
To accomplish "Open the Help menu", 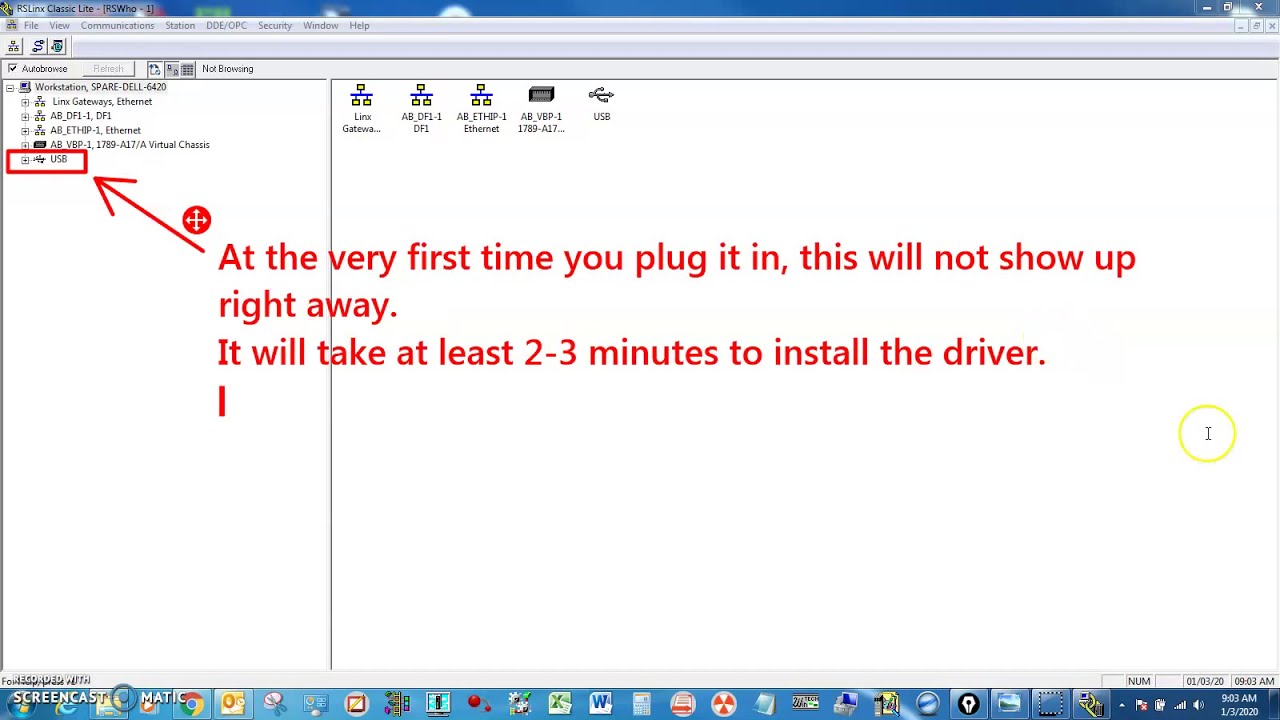I will (x=359, y=25).
